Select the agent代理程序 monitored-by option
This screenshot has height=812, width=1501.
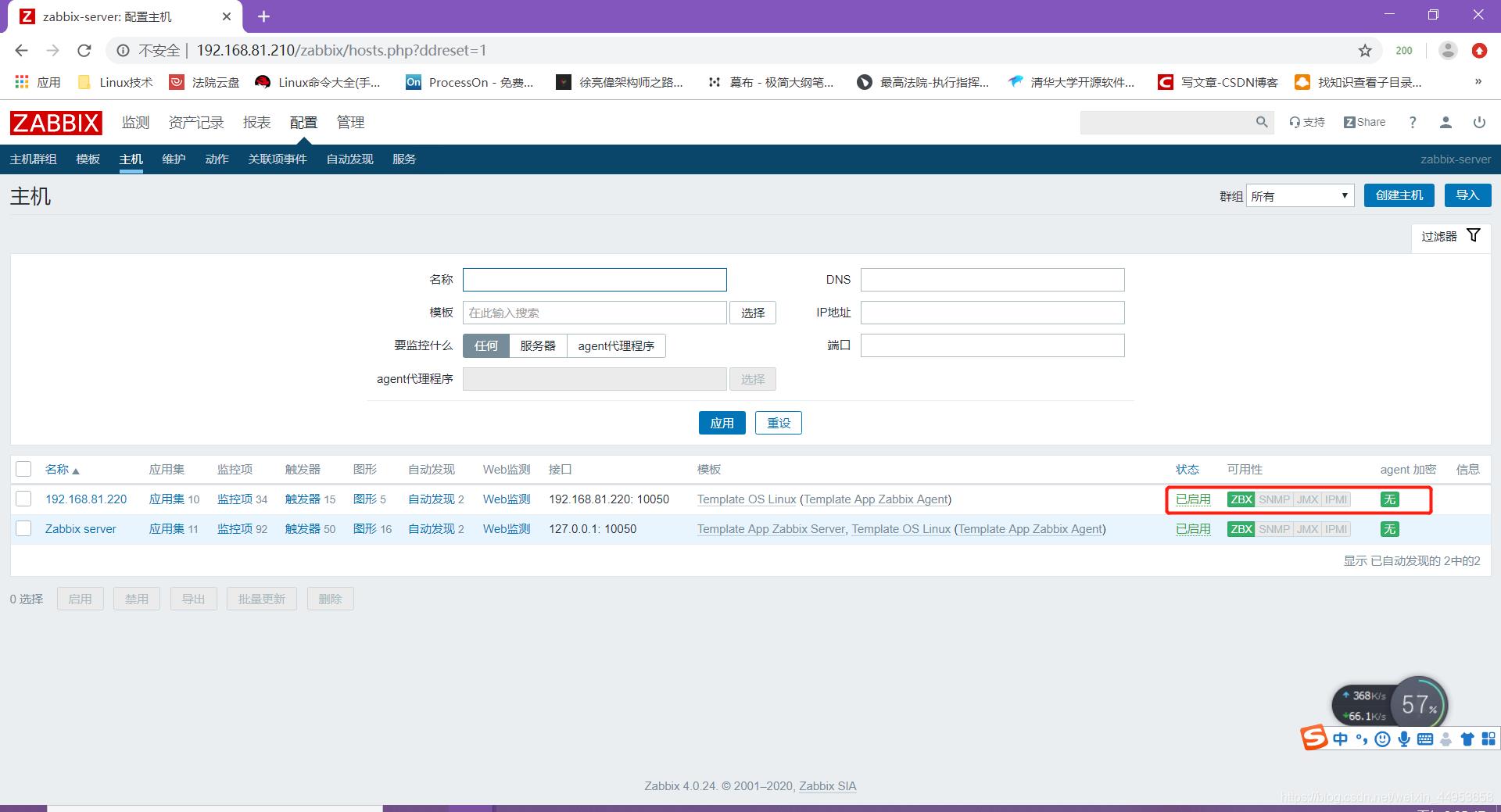pos(616,345)
